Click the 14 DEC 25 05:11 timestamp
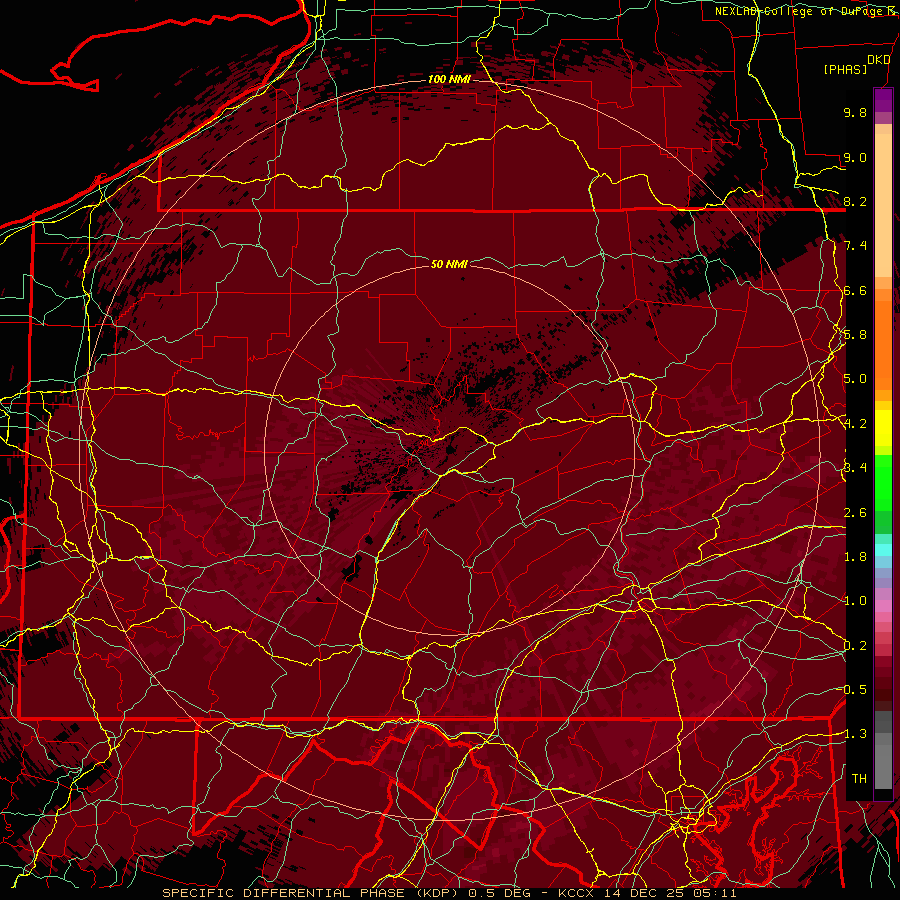Viewport: 900px width, 900px height. (x=670, y=893)
